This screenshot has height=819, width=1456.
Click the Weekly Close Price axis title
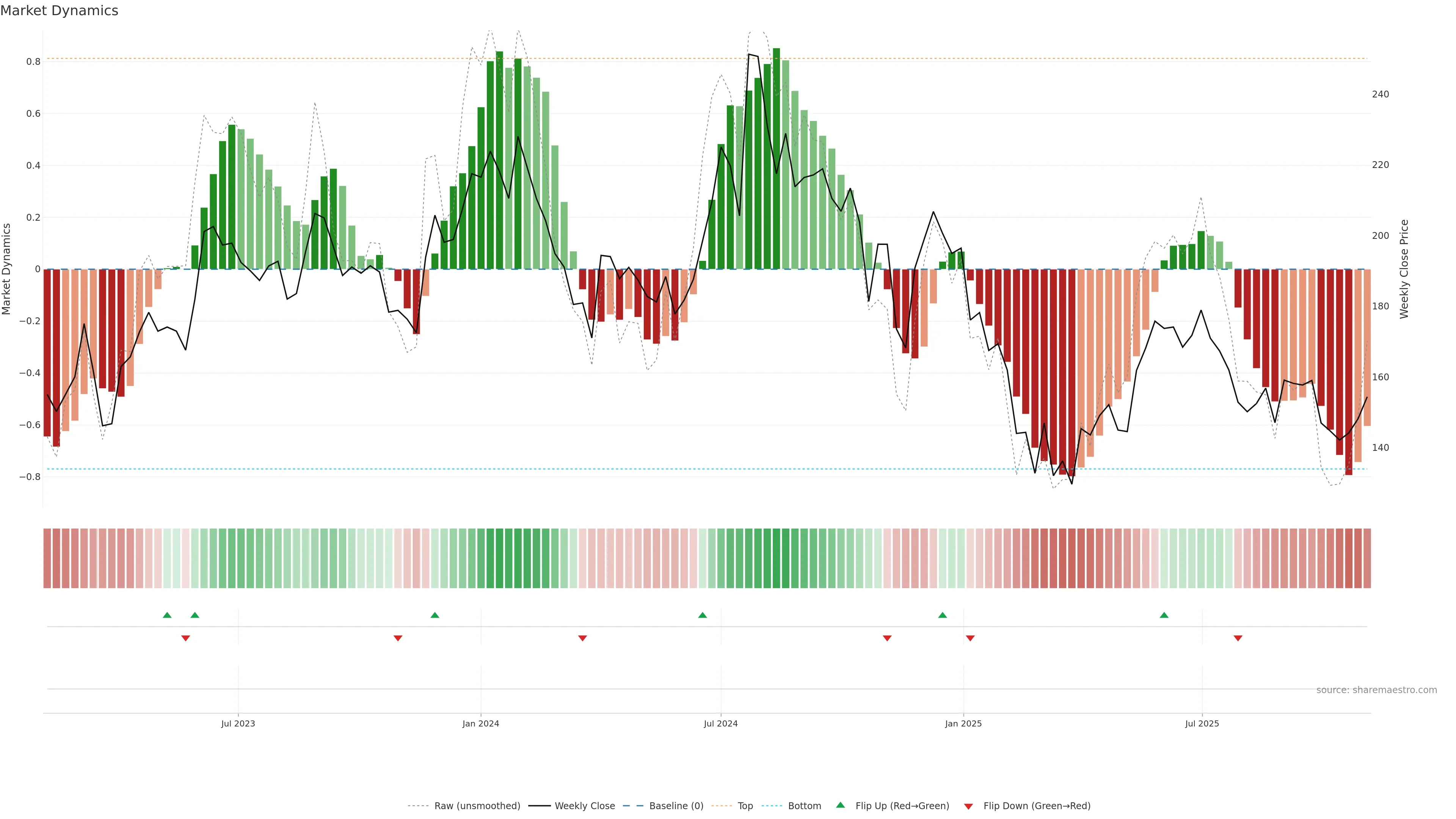pos(1404,269)
